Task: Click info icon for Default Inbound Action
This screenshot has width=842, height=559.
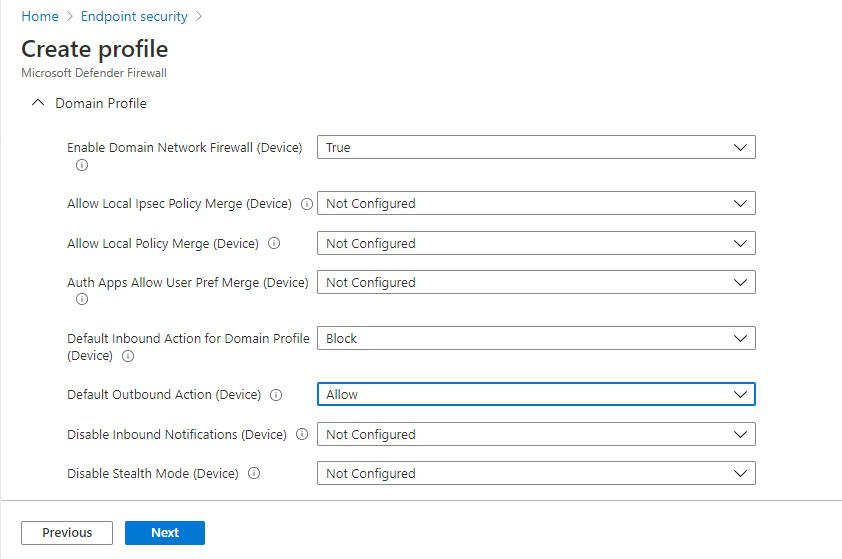Action: point(128,356)
